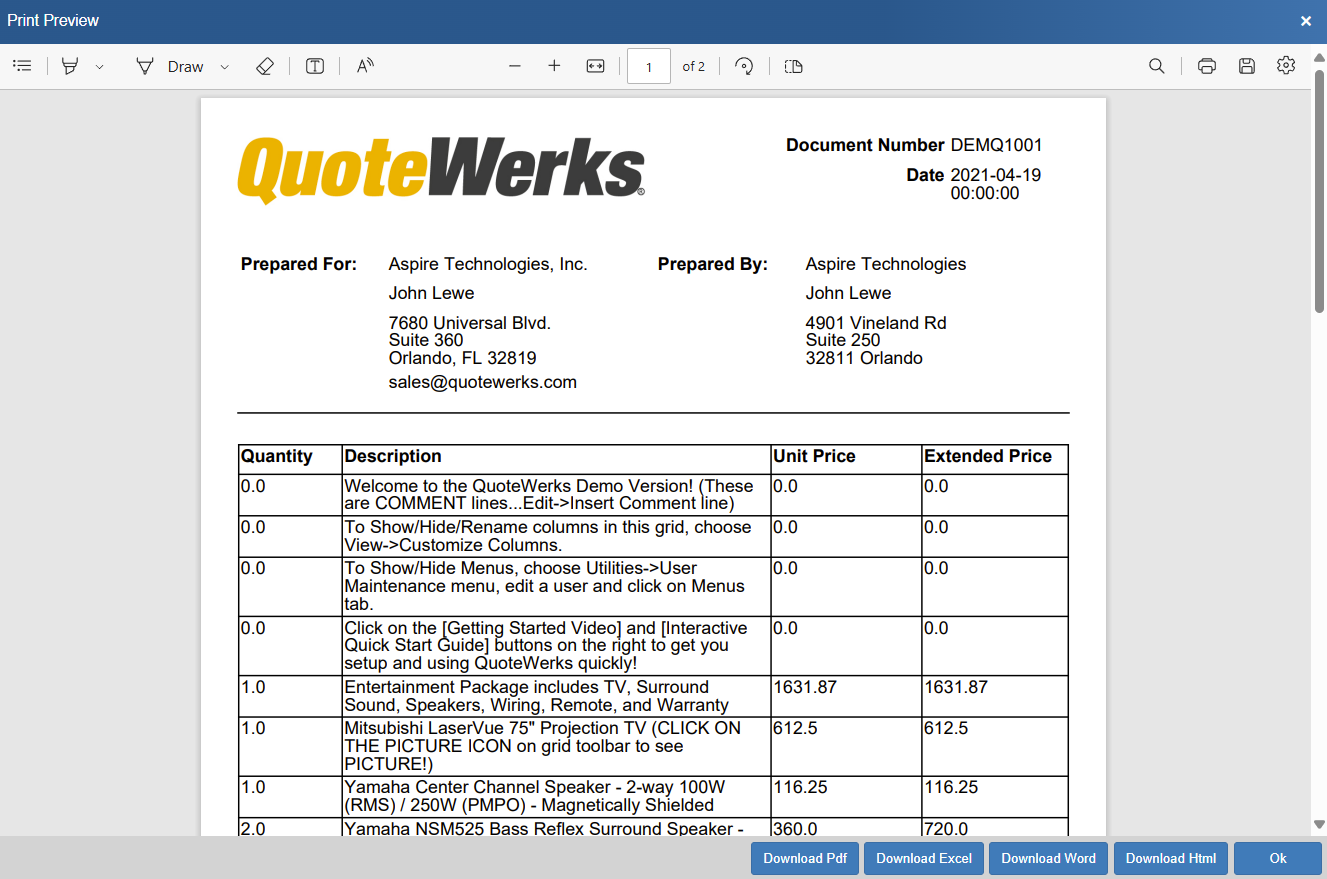This screenshot has height=879, width=1327.
Task: Select the Eraser tool
Action: tap(264, 66)
